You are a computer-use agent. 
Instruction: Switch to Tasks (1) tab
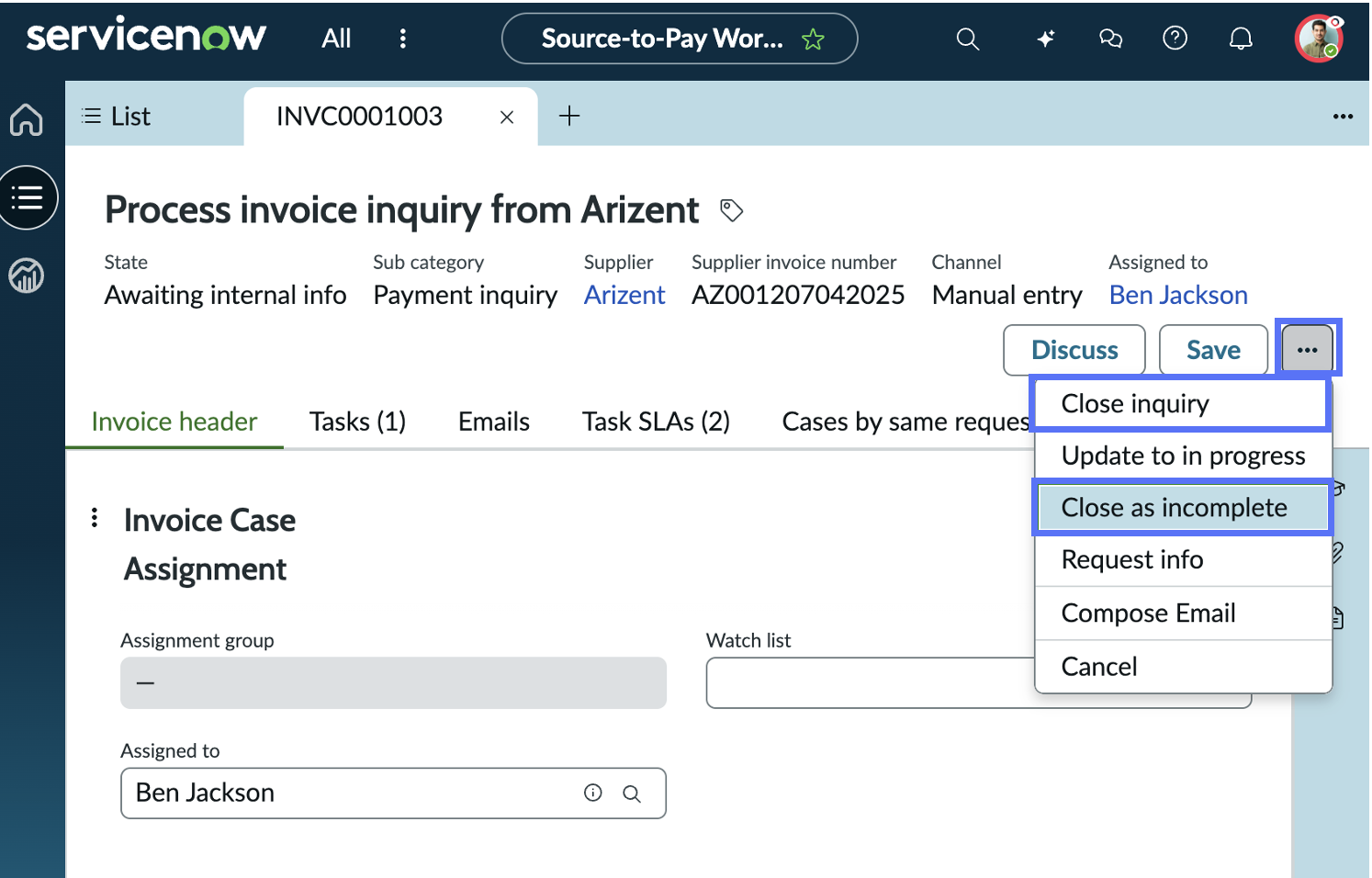pyautogui.click(x=357, y=422)
